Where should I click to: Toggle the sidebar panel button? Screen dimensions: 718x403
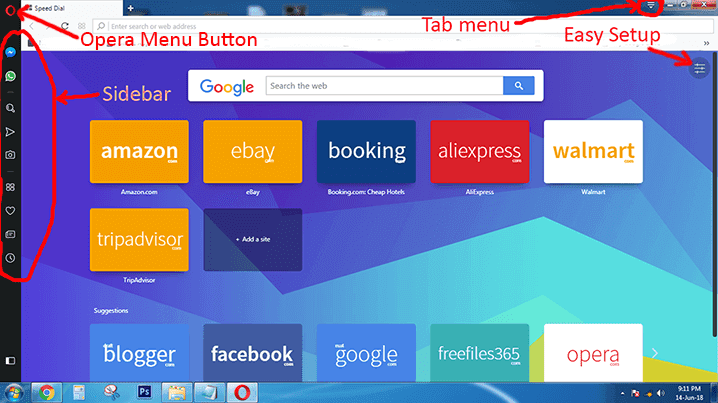[x=10, y=361]
